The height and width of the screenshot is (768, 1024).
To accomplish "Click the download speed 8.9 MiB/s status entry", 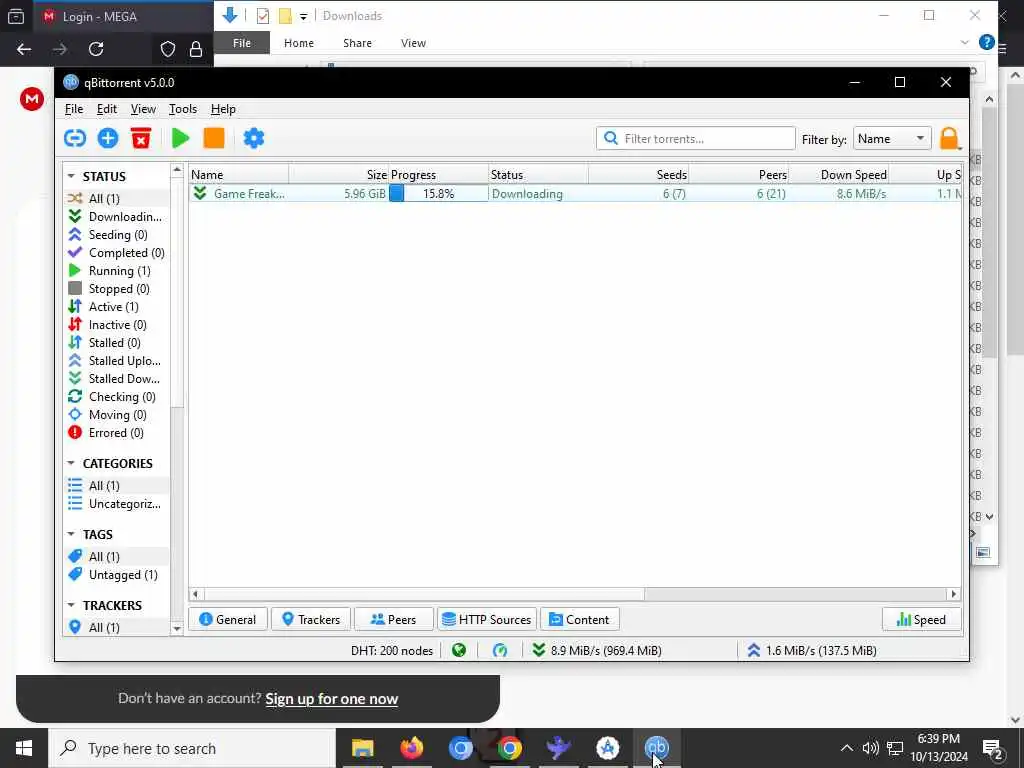I will [597, 650].
